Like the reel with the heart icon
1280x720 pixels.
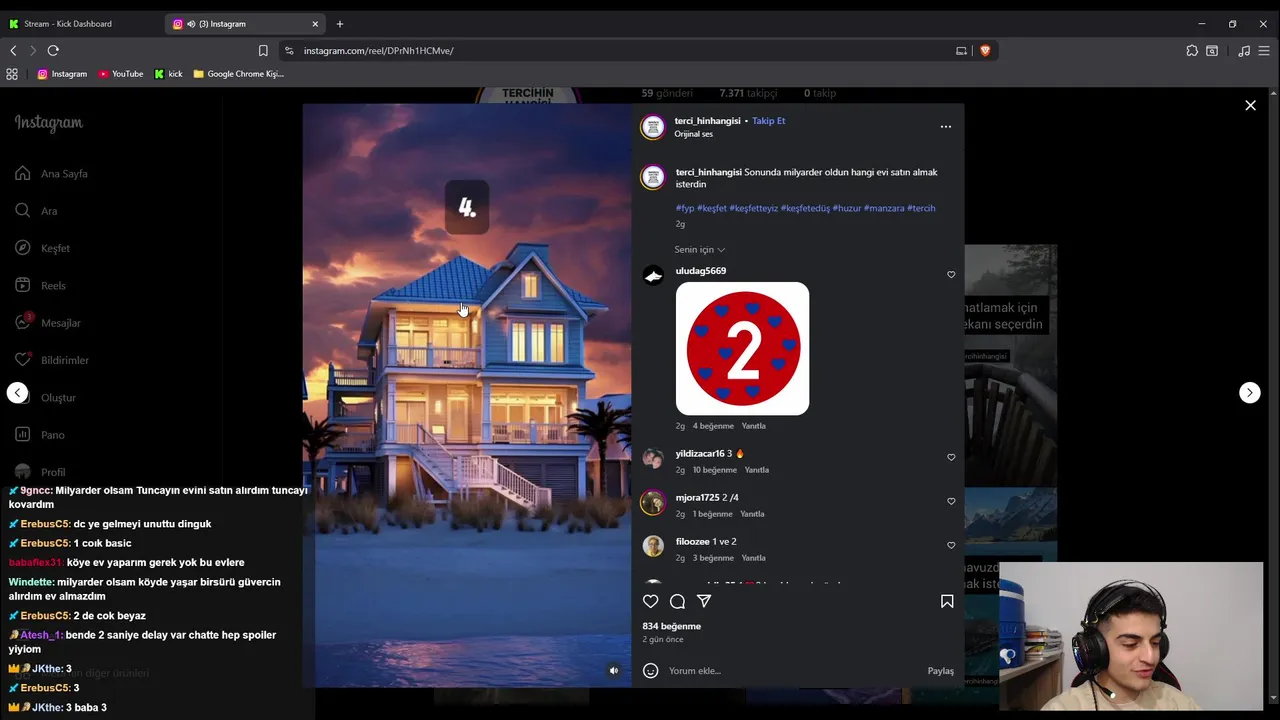(651, 601)
